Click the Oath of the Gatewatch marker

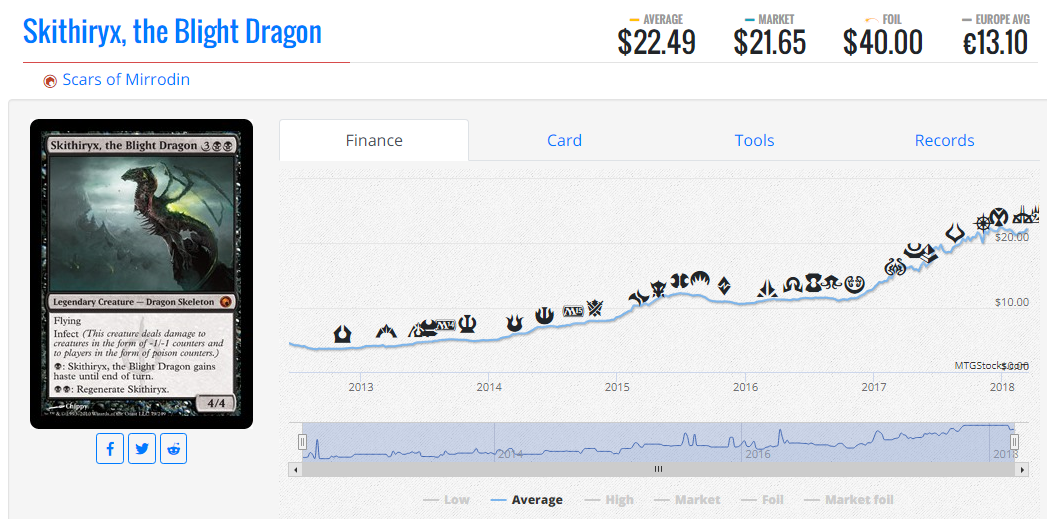click(767, 288)
